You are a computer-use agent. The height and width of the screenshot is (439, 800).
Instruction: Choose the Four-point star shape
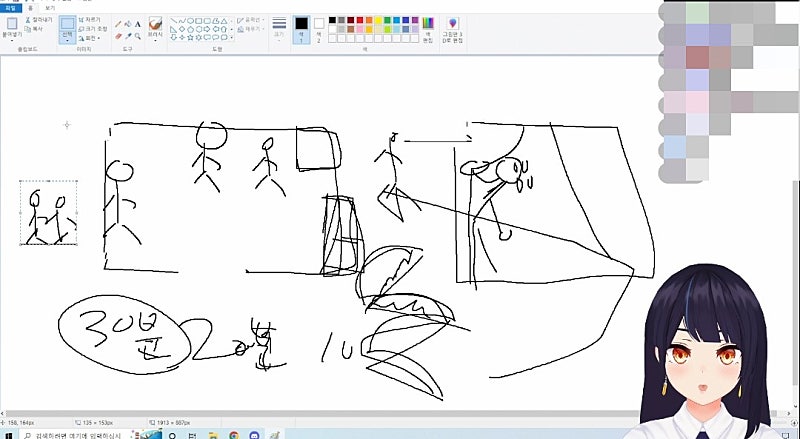[182, 37]
